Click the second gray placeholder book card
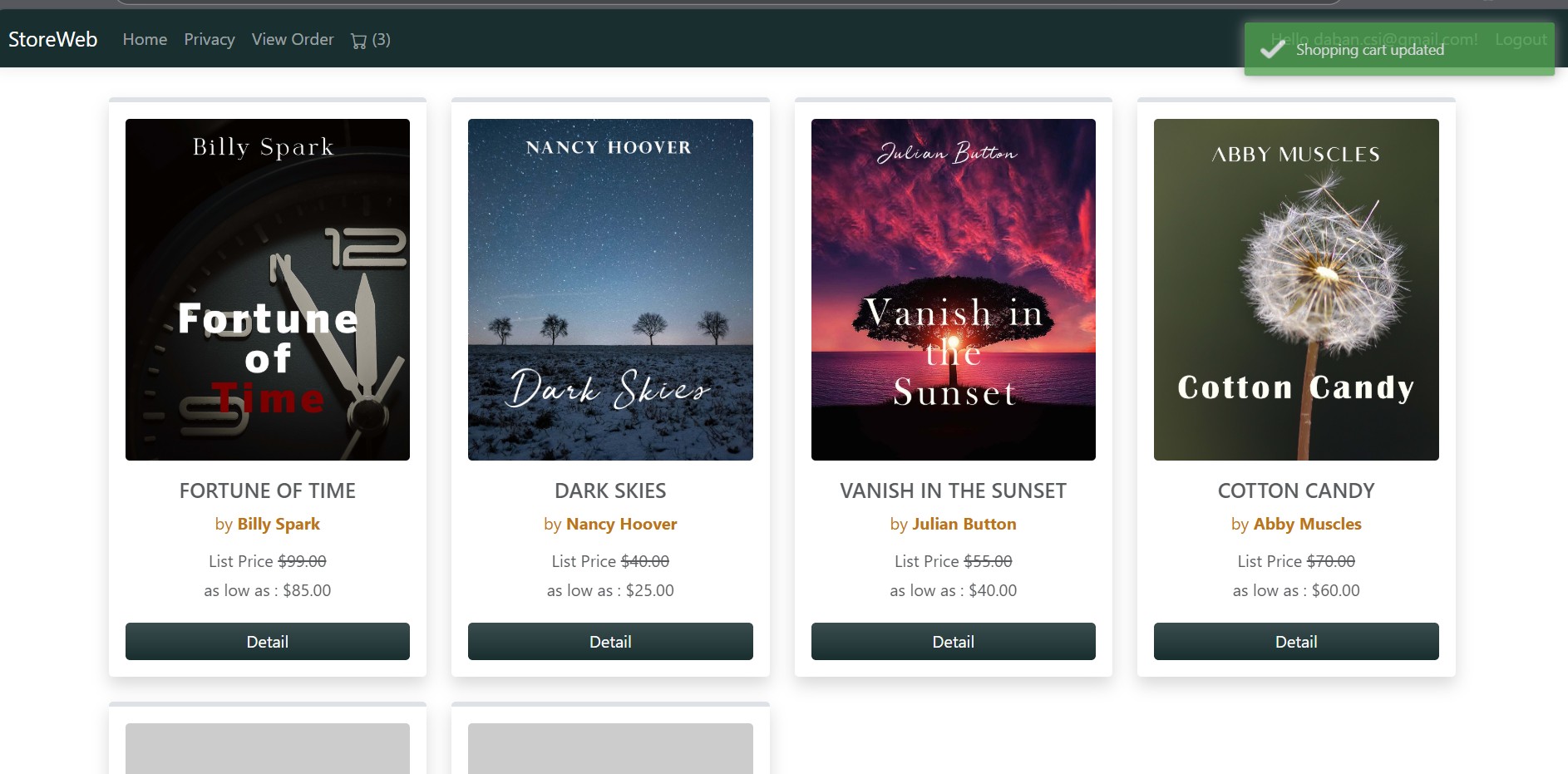This screenshot has height=774, width=1568. [x=610, y=748]
